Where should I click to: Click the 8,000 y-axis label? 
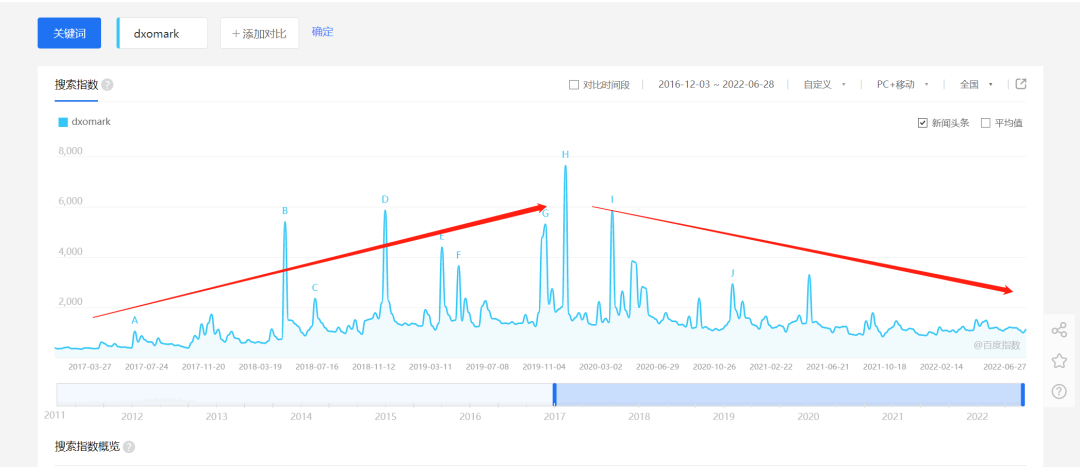click(x=69, y=152)
